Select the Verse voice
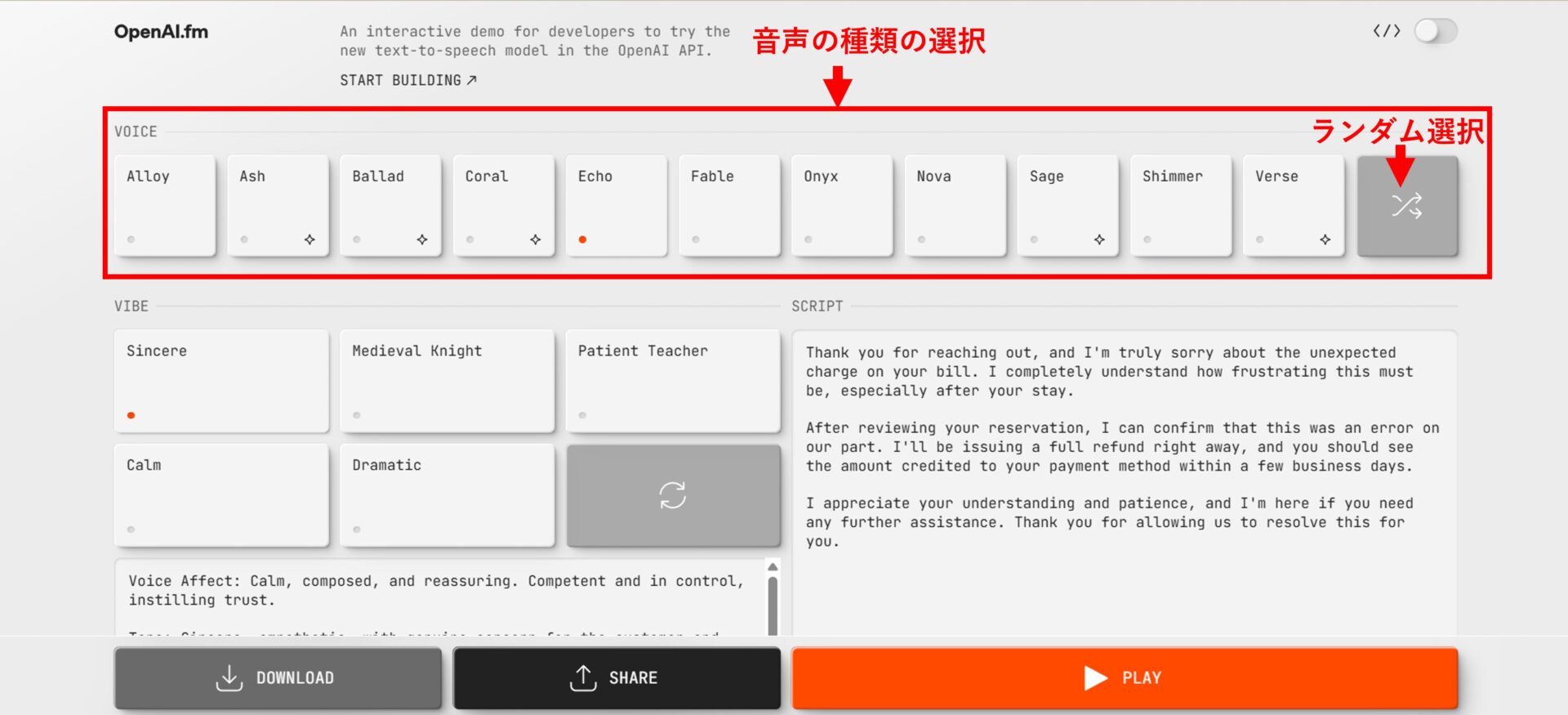The width and height of the screenshot is (1568, 715). tap(1294, 206)
